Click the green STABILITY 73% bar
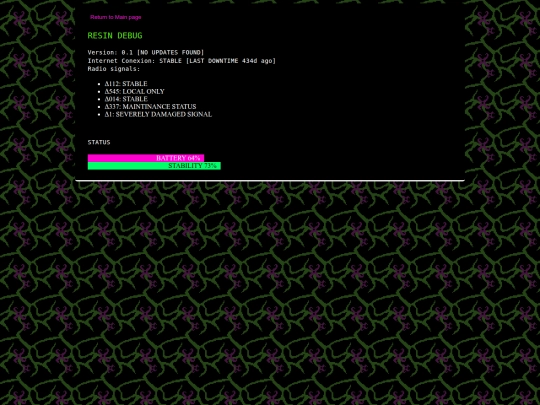540x405 pixels. pos(154,166)
